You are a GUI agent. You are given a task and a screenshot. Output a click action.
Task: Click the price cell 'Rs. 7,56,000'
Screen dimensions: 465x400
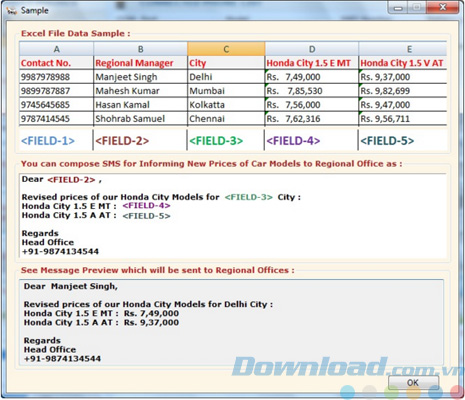312,105
